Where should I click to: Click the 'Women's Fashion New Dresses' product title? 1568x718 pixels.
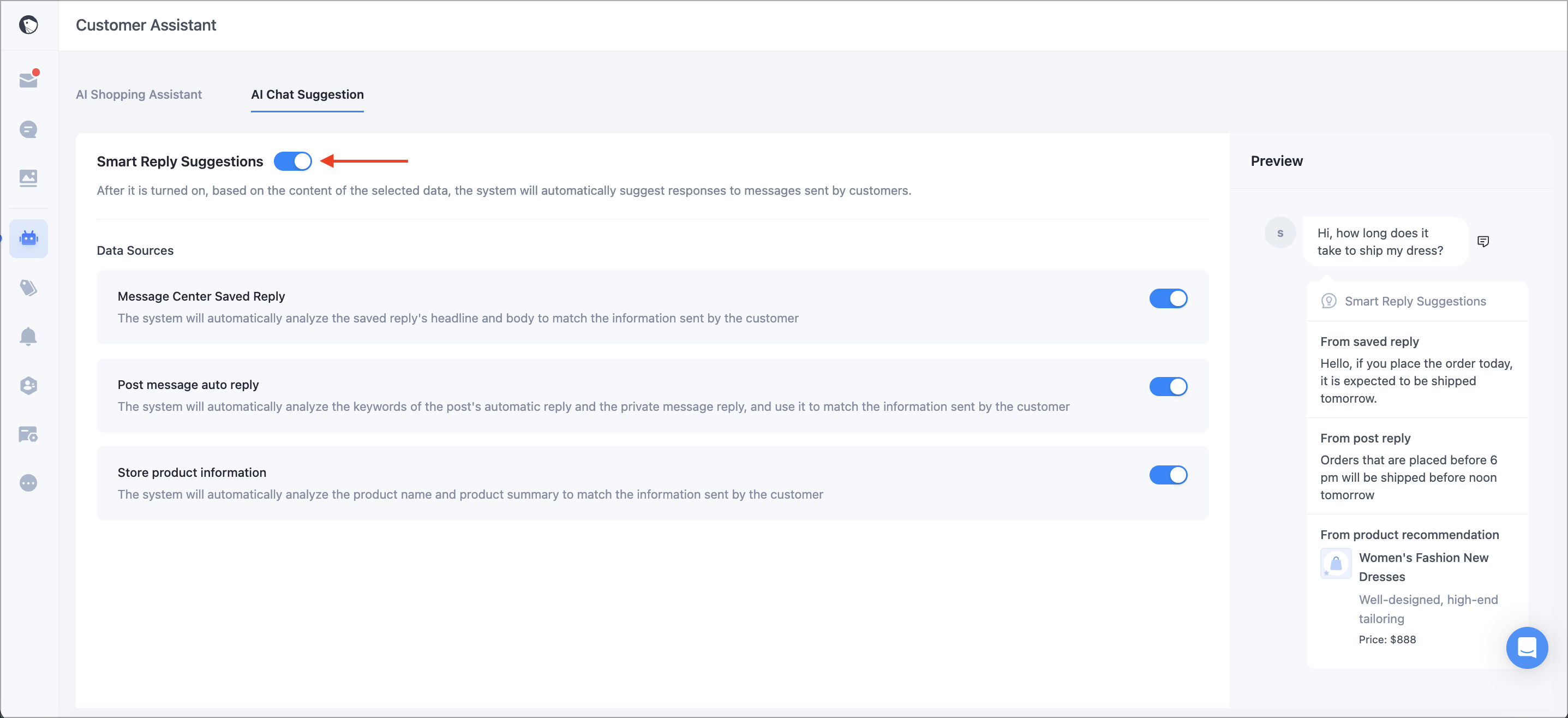pyautogui.click(x=1423, y=567)
